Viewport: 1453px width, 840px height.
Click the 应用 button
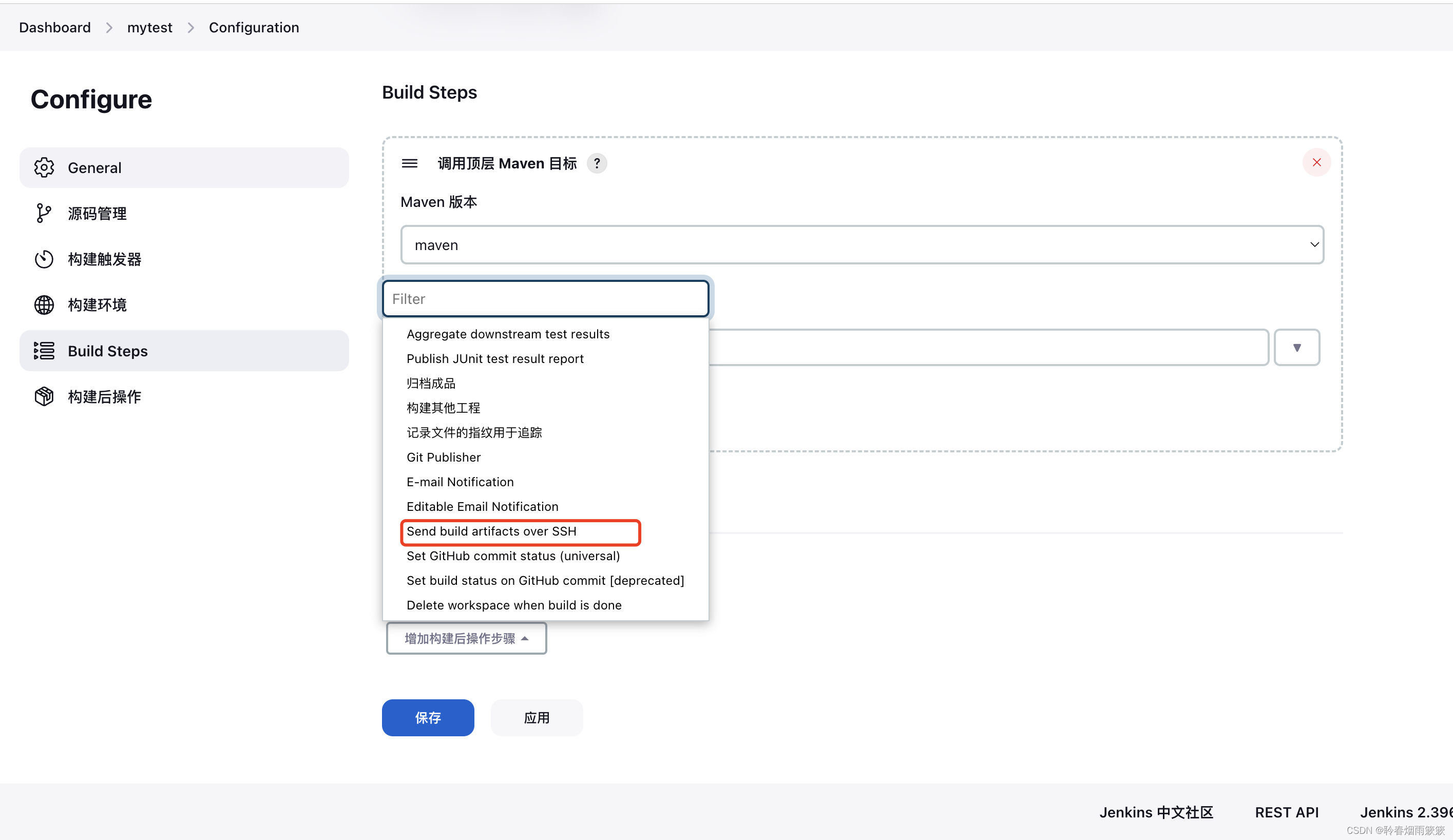pos(536,718)
